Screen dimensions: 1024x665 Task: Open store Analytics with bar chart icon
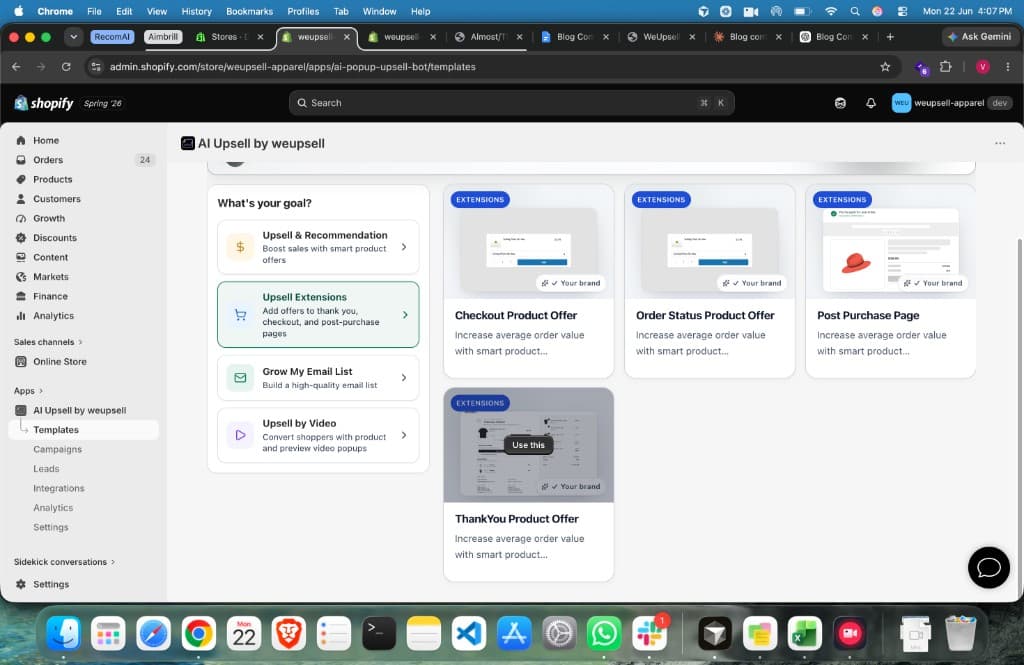(x=53, y=316)
